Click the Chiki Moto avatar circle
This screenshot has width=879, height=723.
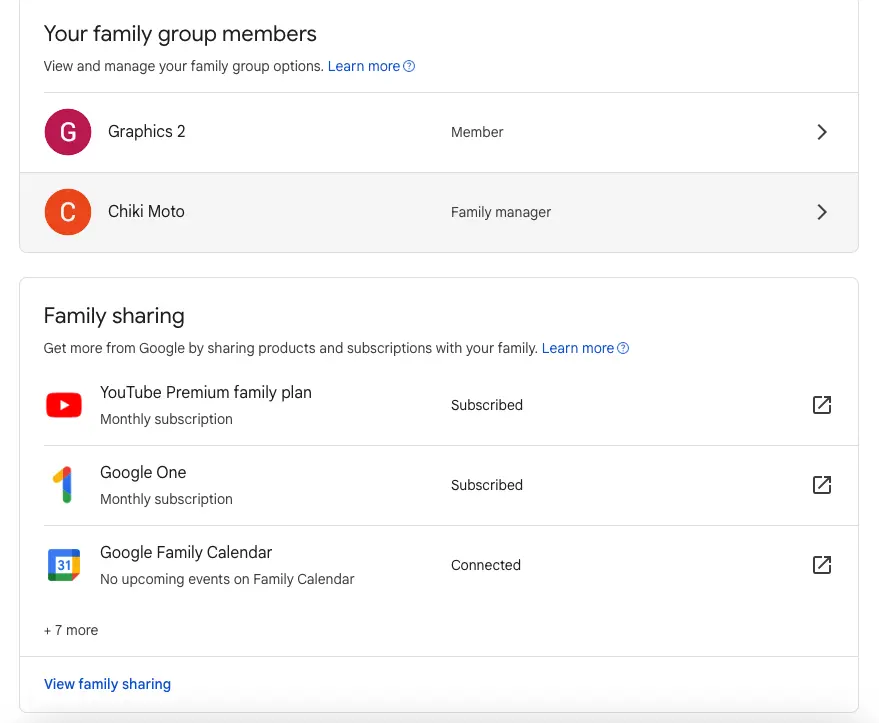68,212
